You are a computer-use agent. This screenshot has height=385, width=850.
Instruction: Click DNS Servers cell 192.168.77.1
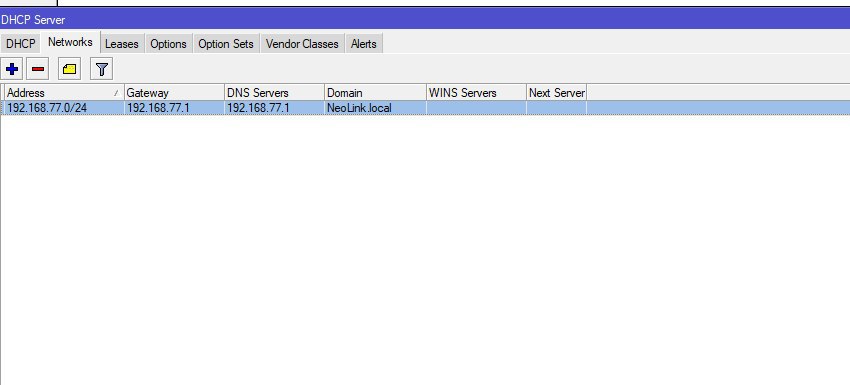tap(274, 108)
